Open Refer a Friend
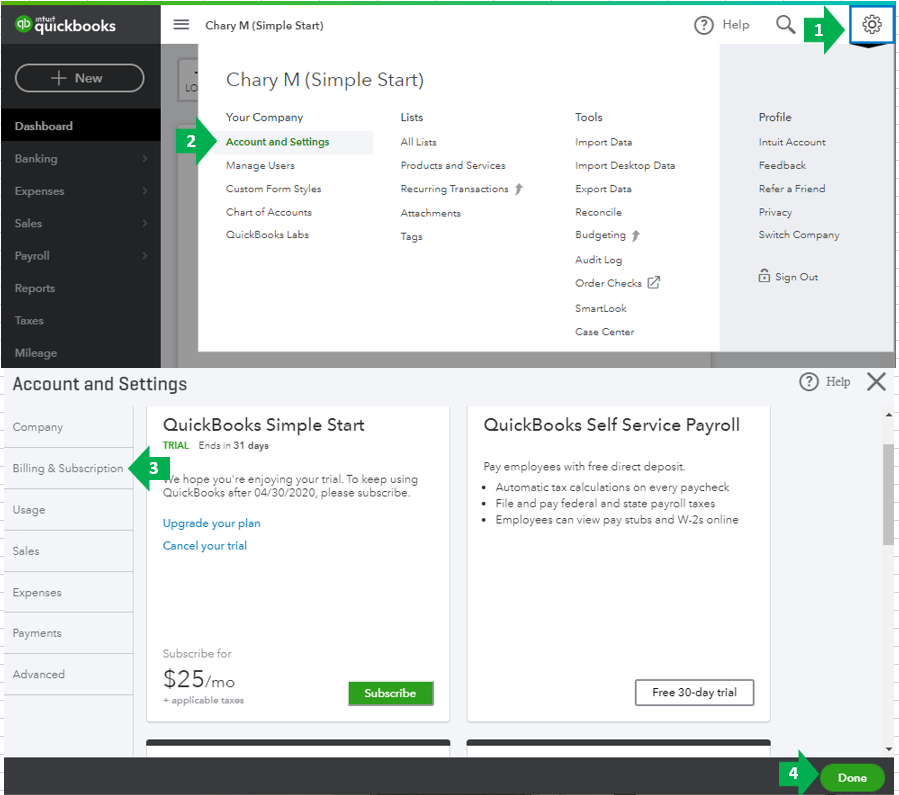The width and height of the screenshot is (899, 795). (792, 189)
